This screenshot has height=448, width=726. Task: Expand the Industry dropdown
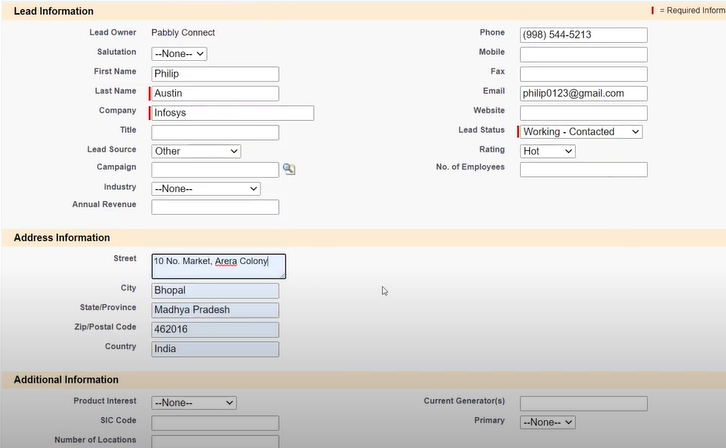point(206,188)
